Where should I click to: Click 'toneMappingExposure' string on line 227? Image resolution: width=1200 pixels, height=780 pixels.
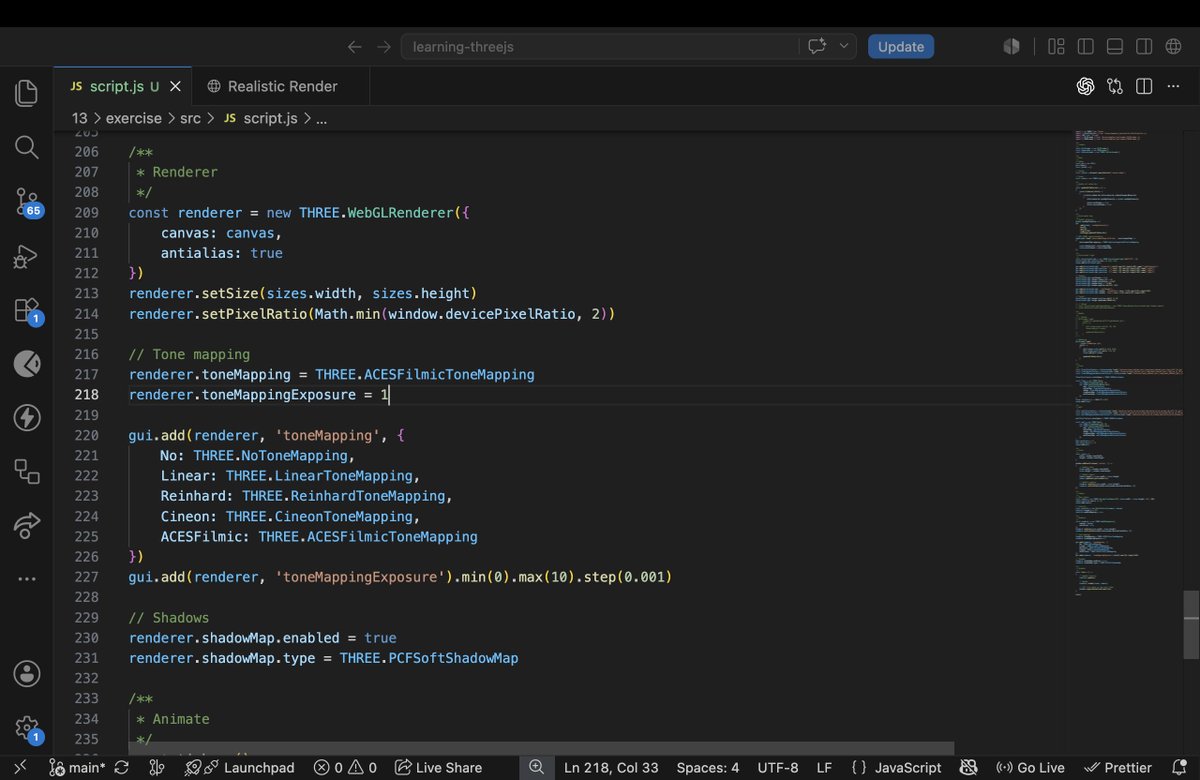coord(360,577)
